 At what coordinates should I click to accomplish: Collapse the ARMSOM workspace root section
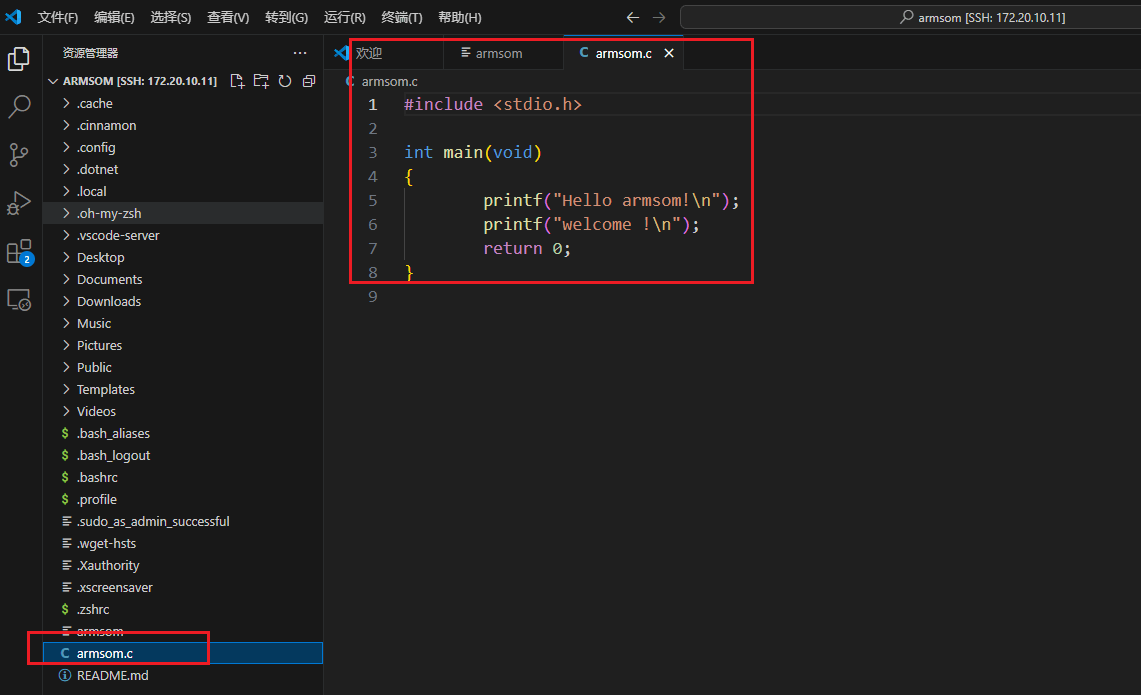point(54,81)
